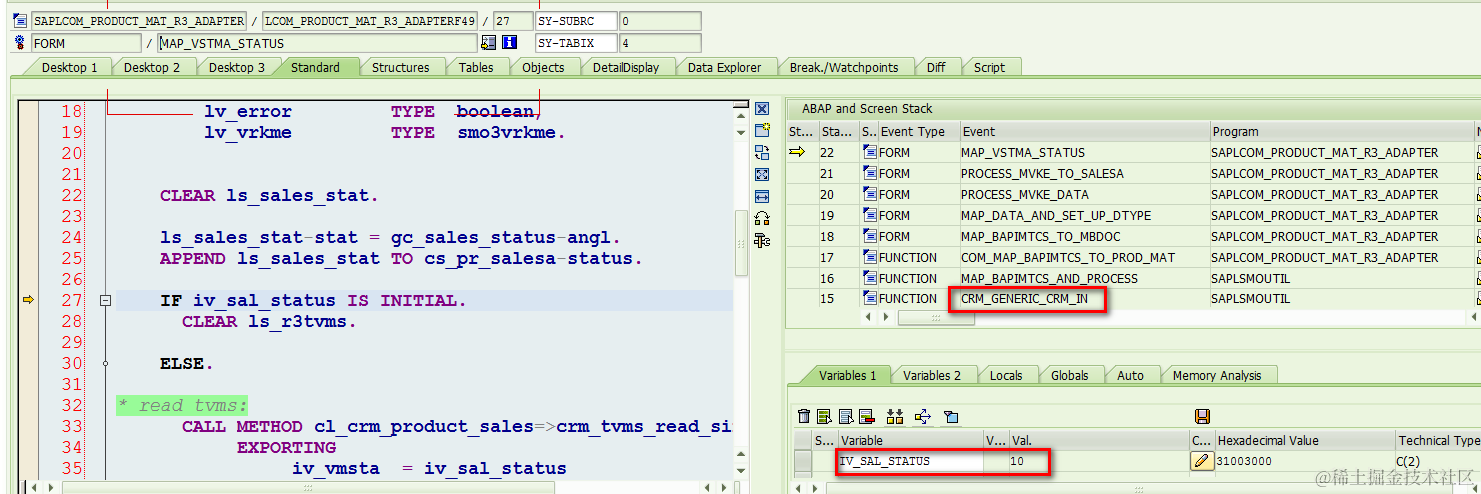Click the hexadecimal value 31003000 cell
Screen dimensions: 1481x494
[1304, 461]
